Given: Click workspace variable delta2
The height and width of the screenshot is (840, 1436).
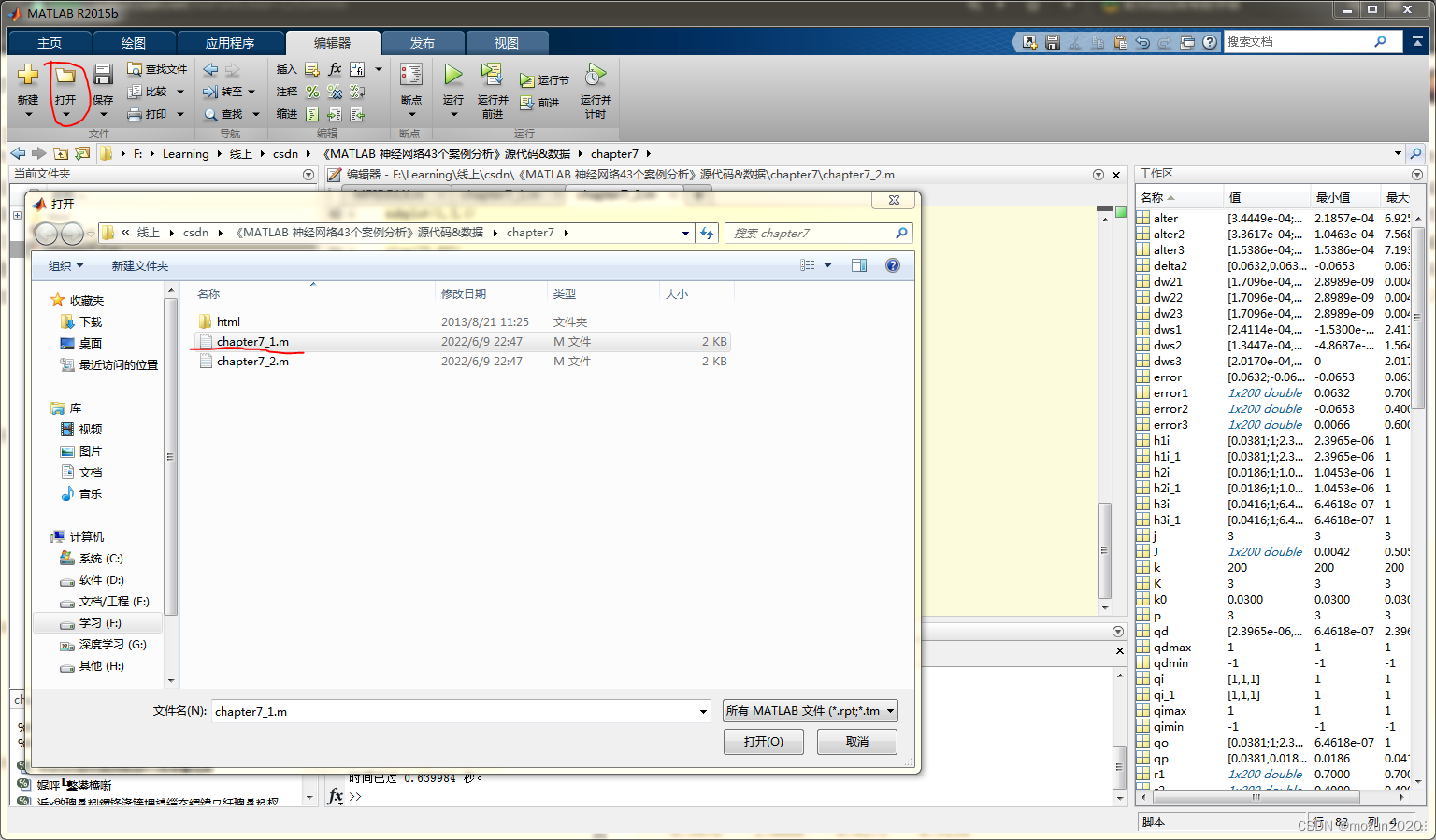Looking at the screenshot, I should coord(1170,266).
